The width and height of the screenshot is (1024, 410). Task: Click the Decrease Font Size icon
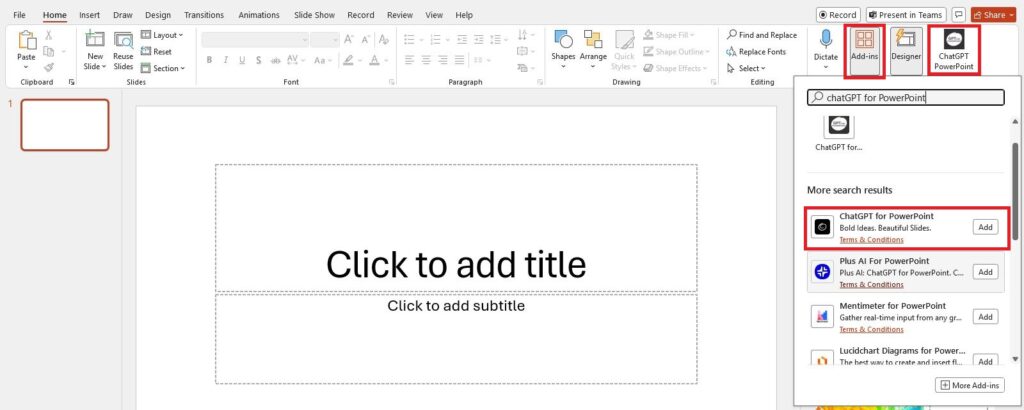coord(366,40)
